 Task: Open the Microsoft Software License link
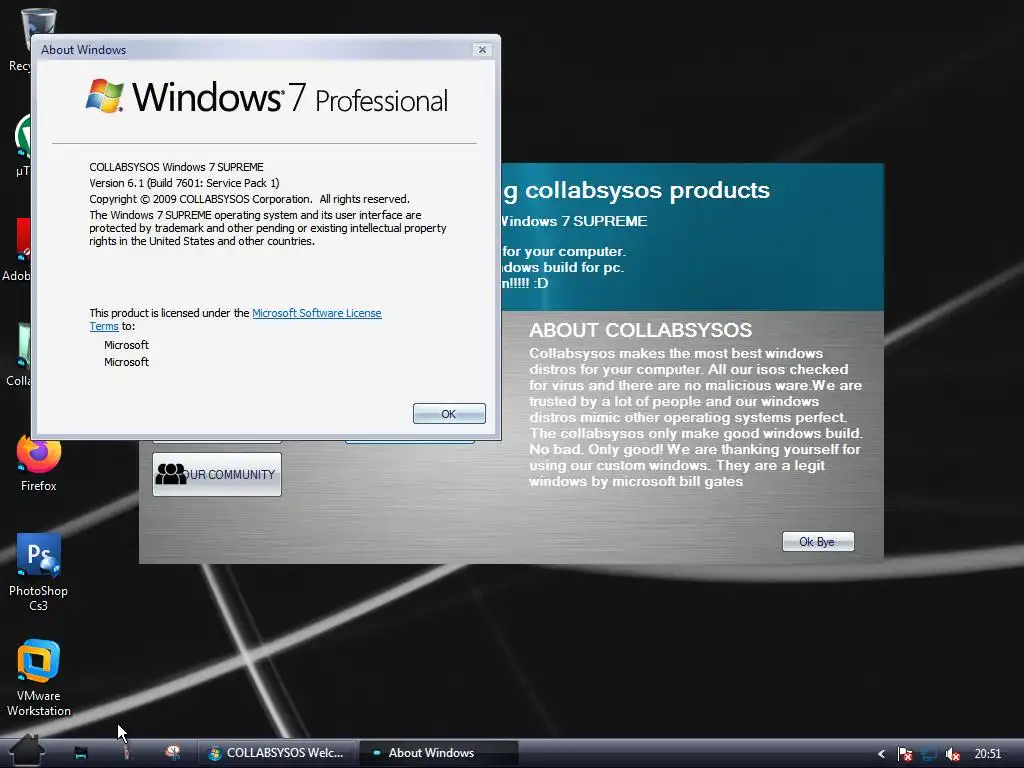click(317, 313)
